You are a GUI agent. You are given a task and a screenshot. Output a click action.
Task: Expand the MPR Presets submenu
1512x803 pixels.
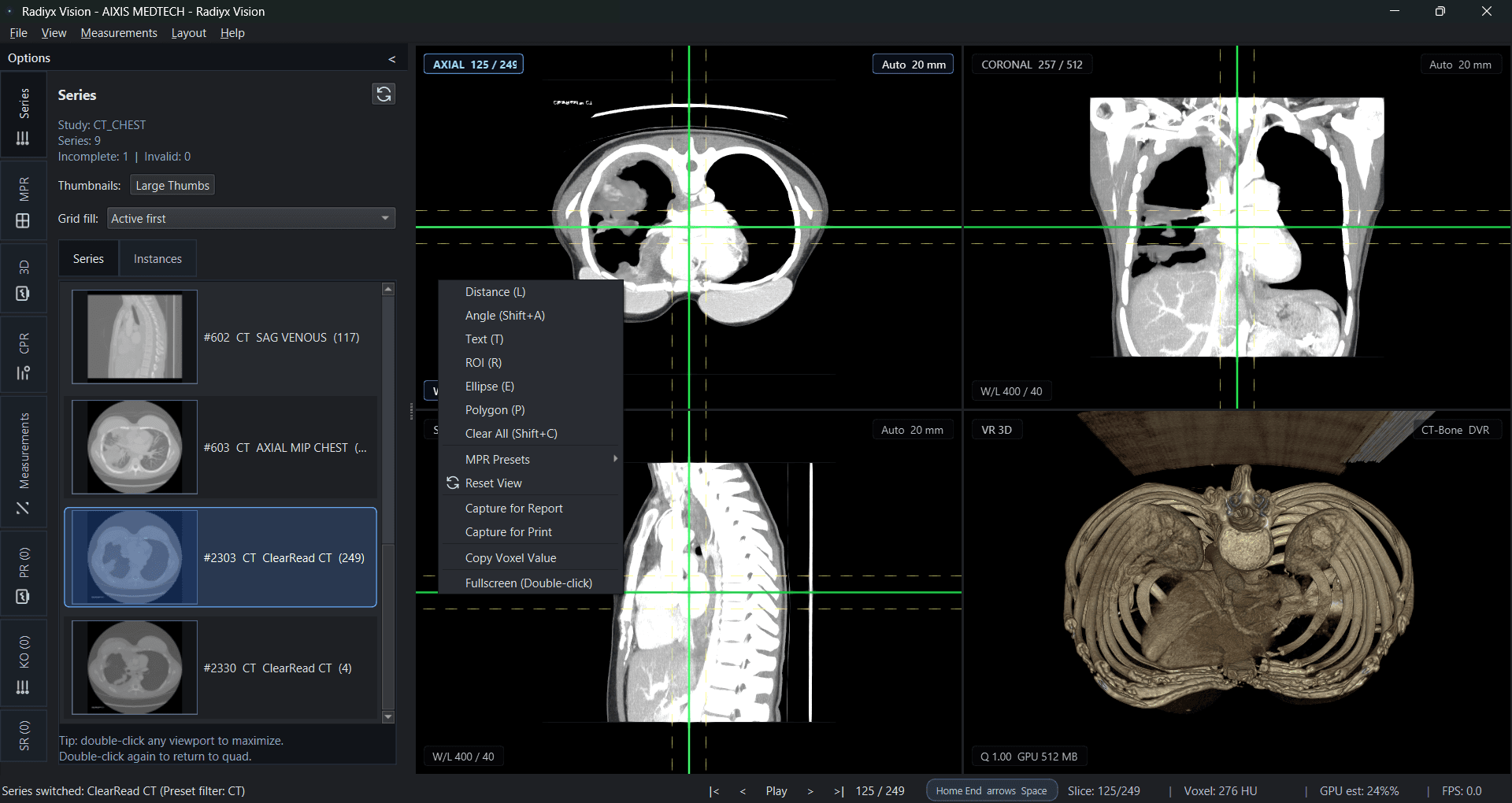531,460
